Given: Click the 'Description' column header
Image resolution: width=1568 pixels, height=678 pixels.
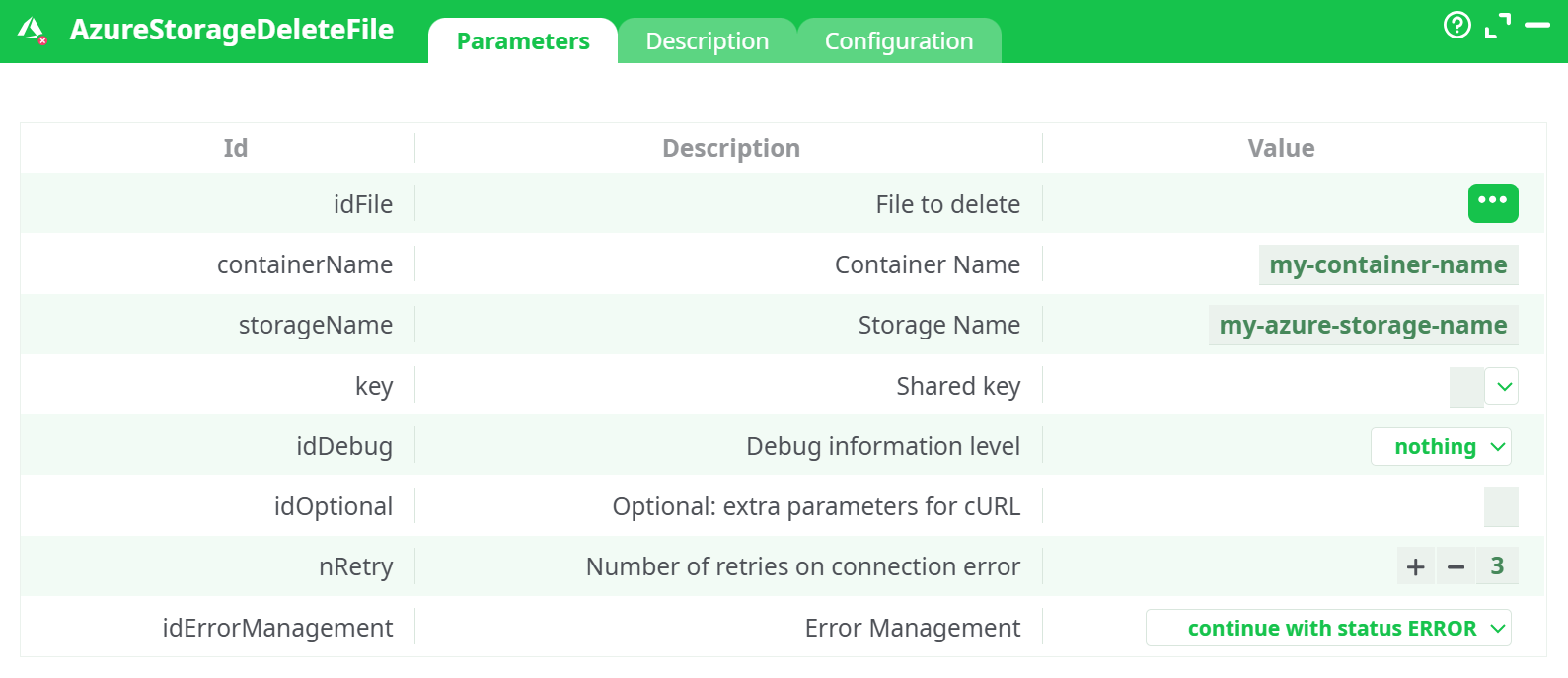Looking at the screenshot, I should point(731,148).
